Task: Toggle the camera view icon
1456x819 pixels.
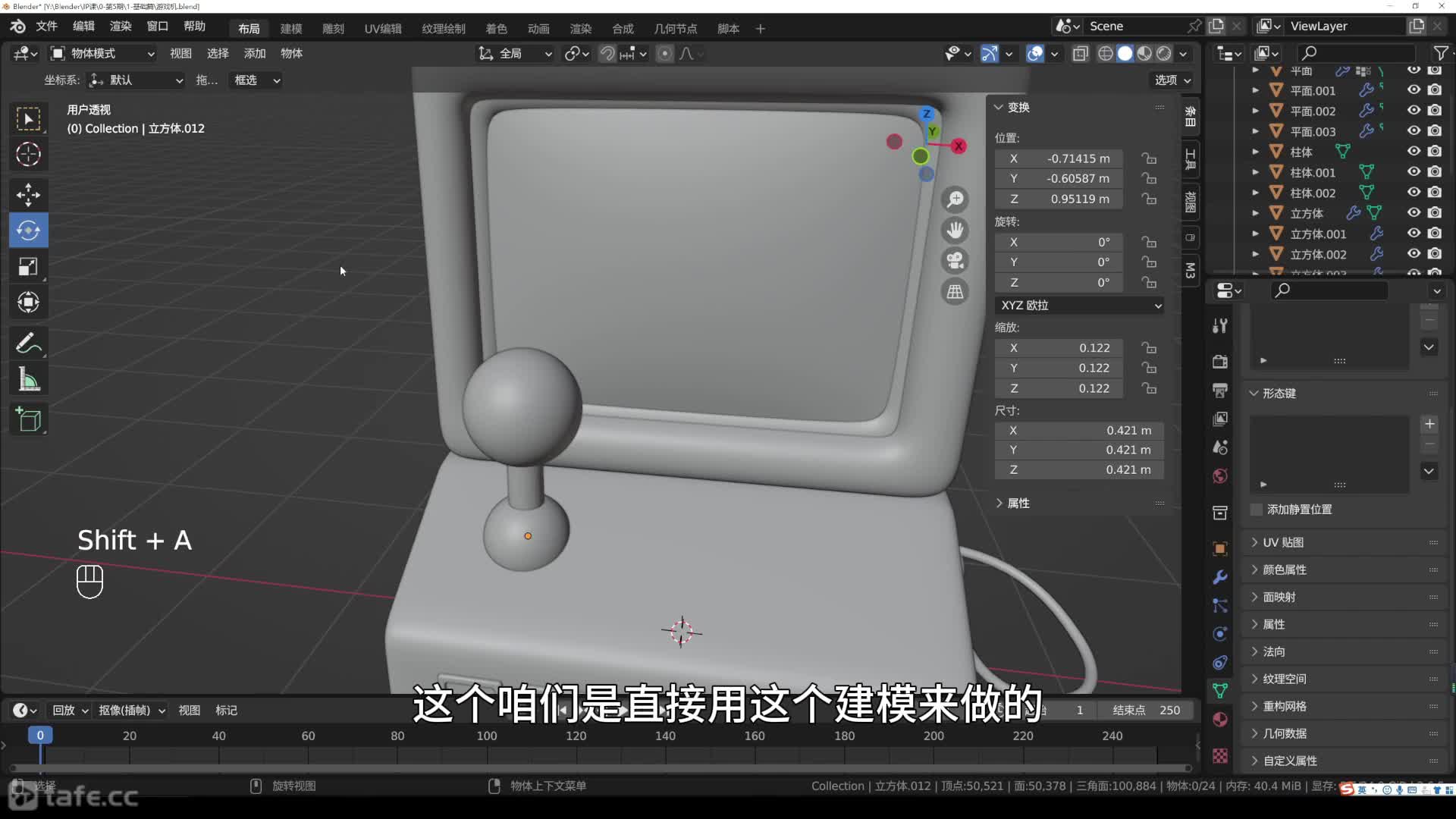Action: pyautogui.click(x=955, y=260)
